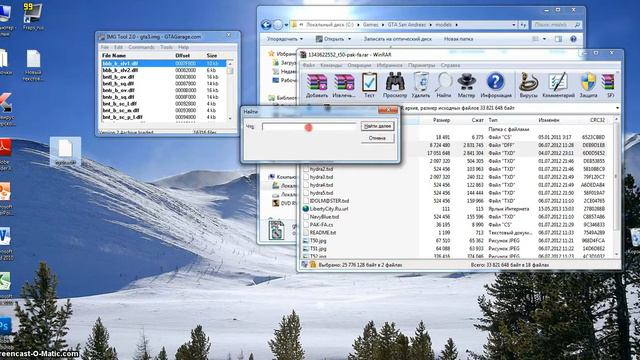The image size is (640, 360).
Task: Open the Commands menu in IMG Tool
Action: [x=141, y=47]
